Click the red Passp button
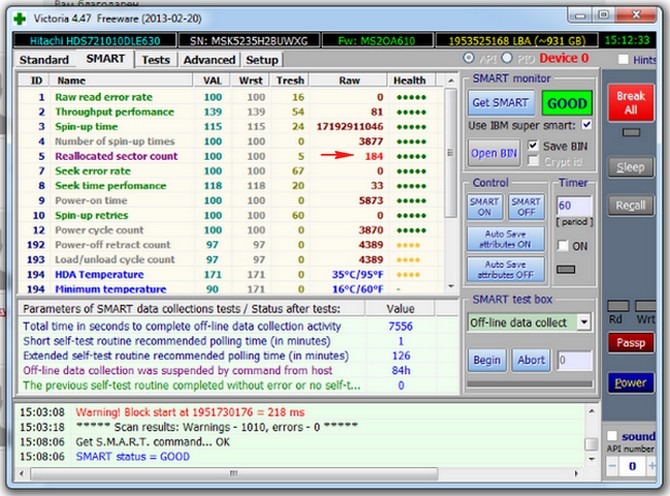The height and width of the screenshot is (496, 670). click(x=630, y=343)
